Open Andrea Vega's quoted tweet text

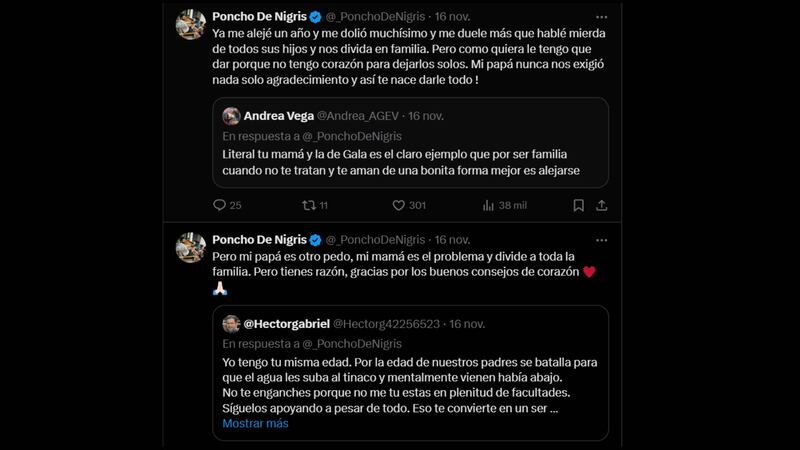tap(400, 162)
